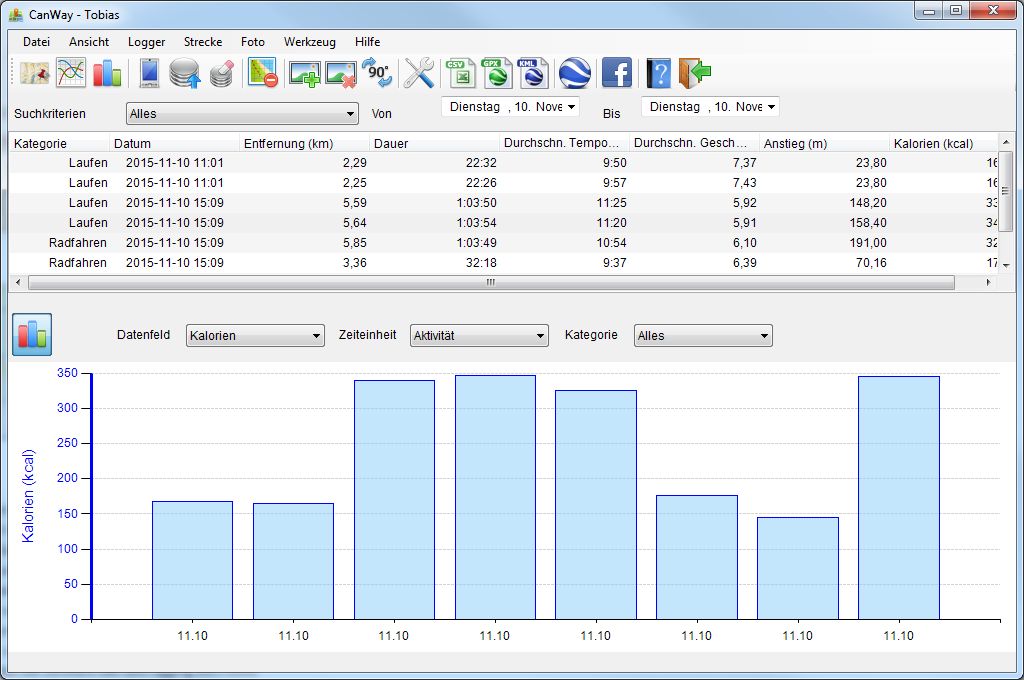The image size is (1024, 680).
Task: Open settings with wrench and screwdriver icon
Action: click(418, 73)
